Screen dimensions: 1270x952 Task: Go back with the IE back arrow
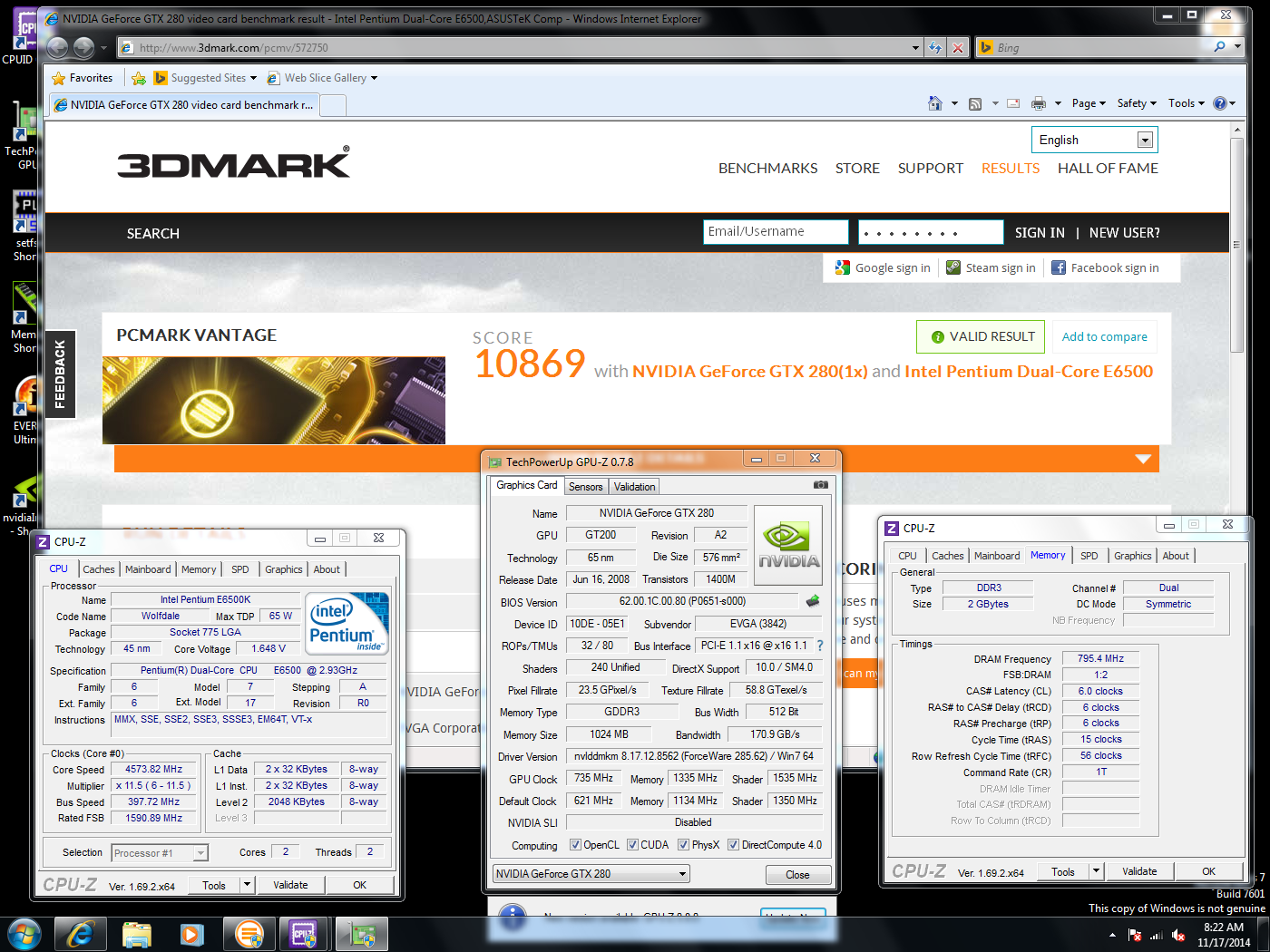tap(57, 47)
